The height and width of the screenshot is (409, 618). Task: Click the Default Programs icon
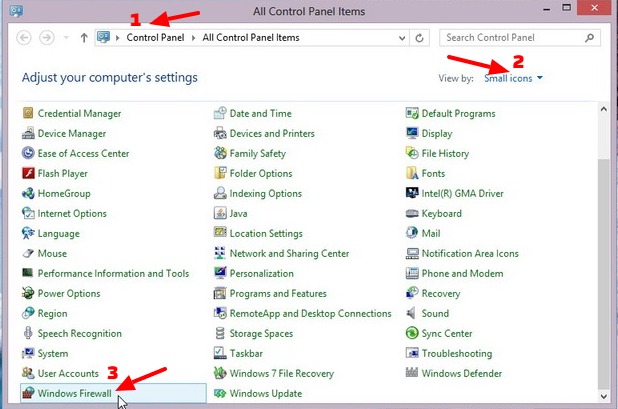(x=412, y=113)
